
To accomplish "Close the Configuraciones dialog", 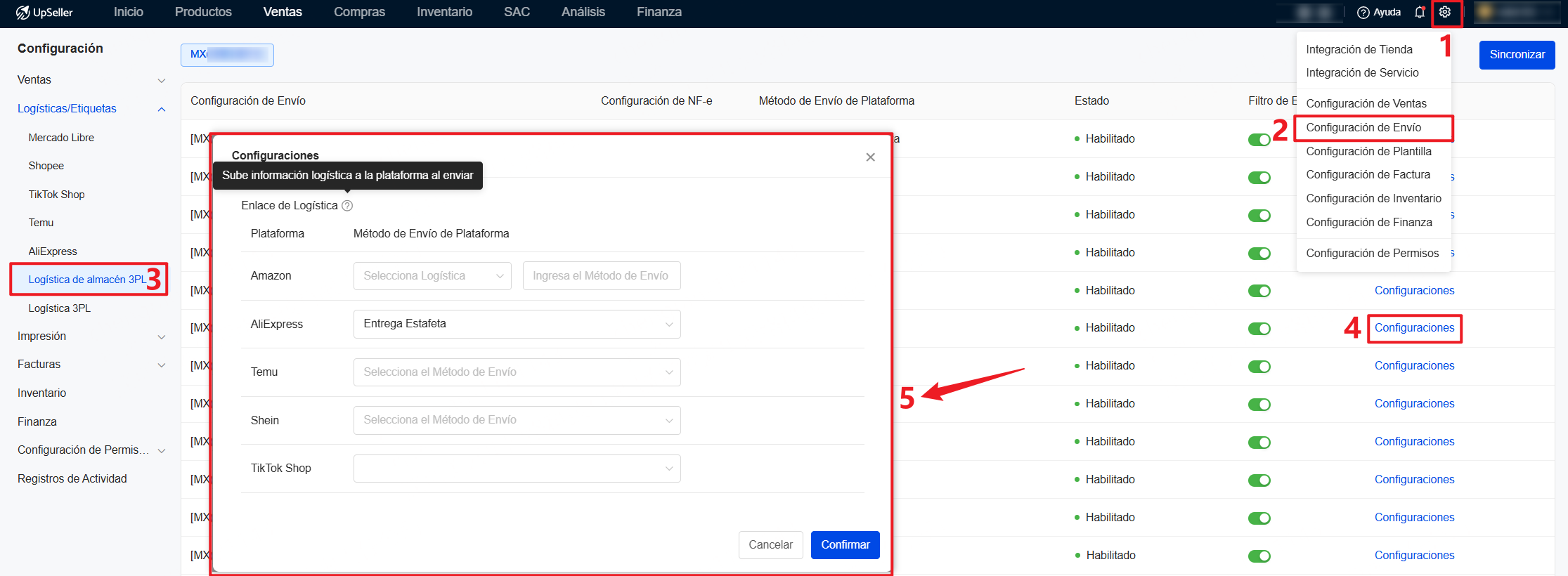I will (x=870, y=157).
